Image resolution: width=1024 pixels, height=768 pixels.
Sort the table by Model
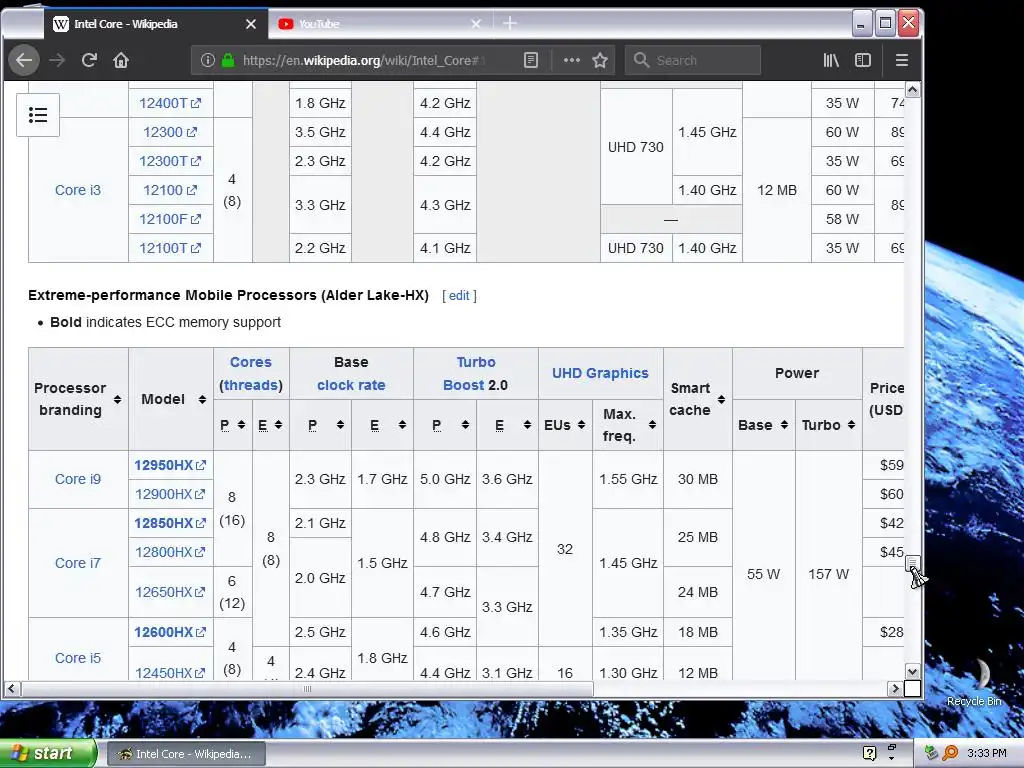[202, 399]
